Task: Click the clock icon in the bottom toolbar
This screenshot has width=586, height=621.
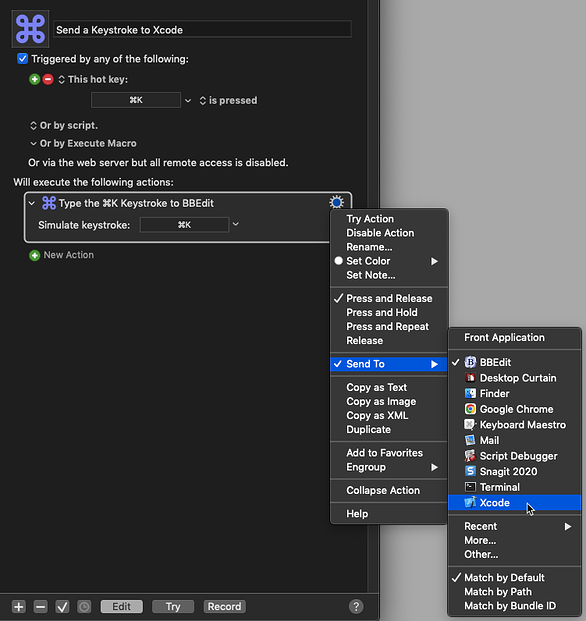Action: click(84, 606)
